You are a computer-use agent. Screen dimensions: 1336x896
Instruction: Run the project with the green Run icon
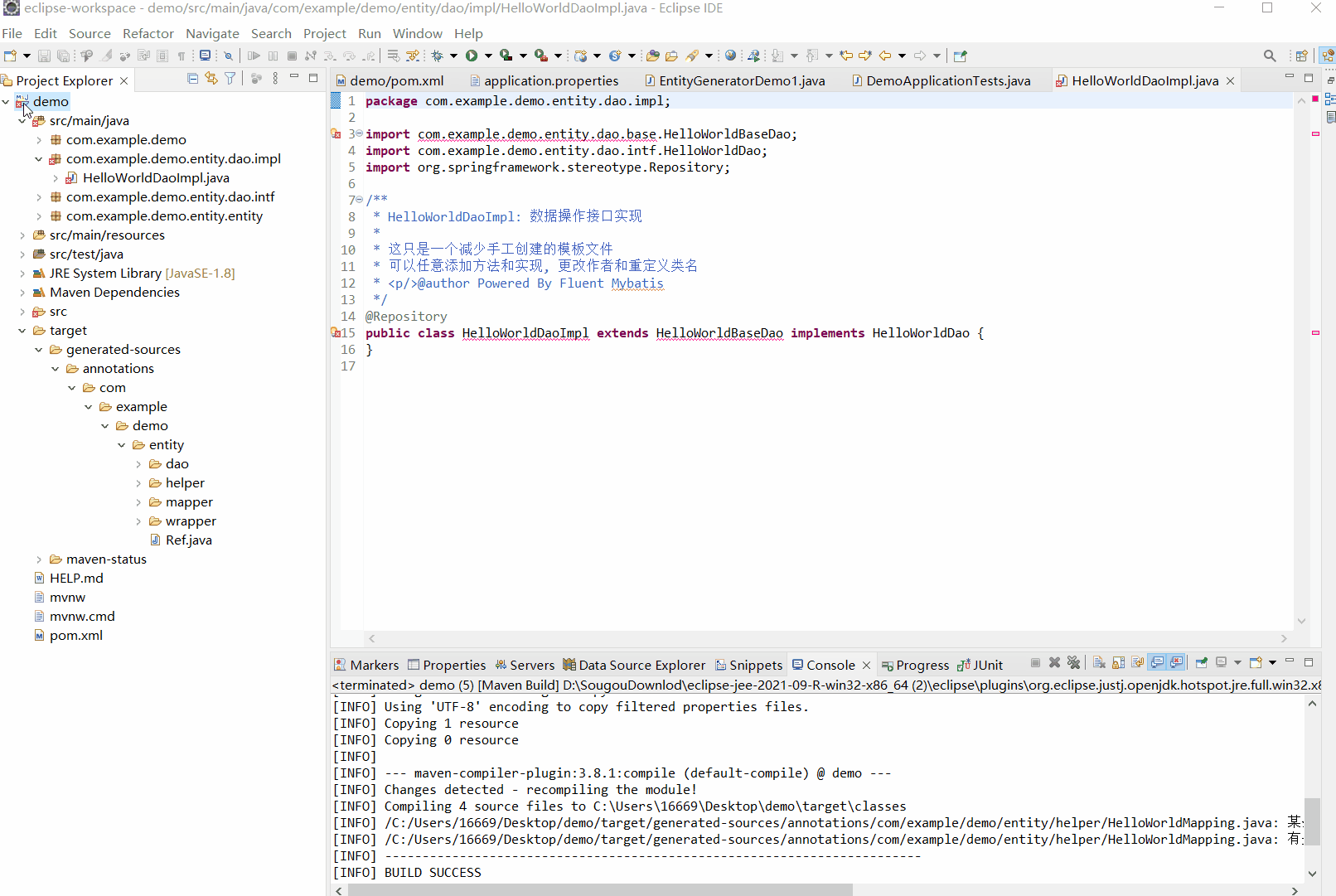click(x=472, y=56)
